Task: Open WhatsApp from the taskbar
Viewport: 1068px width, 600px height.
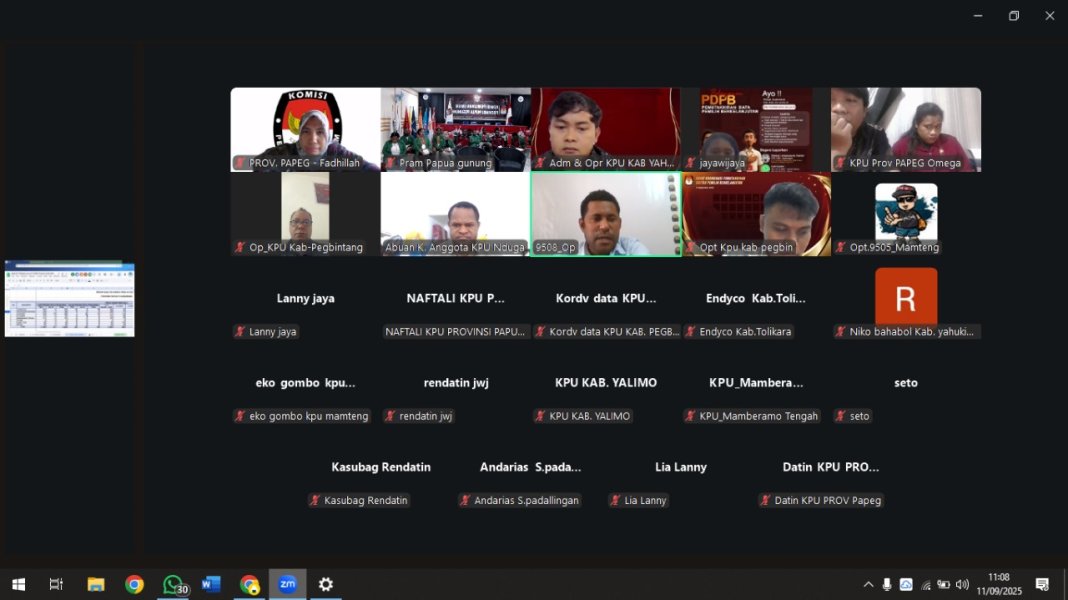Action: tap(173, 584)
